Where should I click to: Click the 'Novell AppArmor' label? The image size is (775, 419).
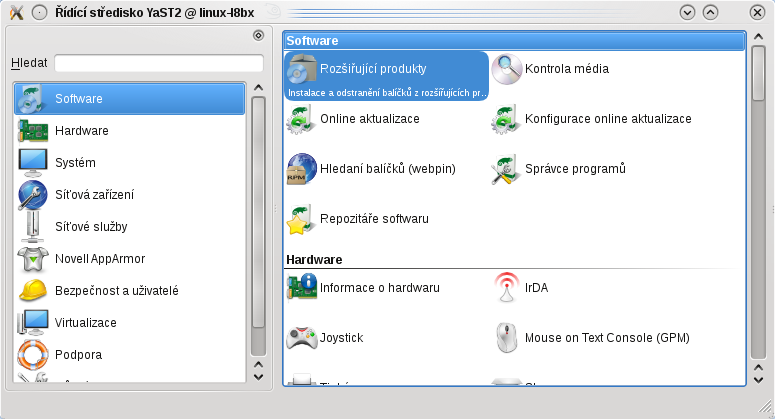[100, 259]
